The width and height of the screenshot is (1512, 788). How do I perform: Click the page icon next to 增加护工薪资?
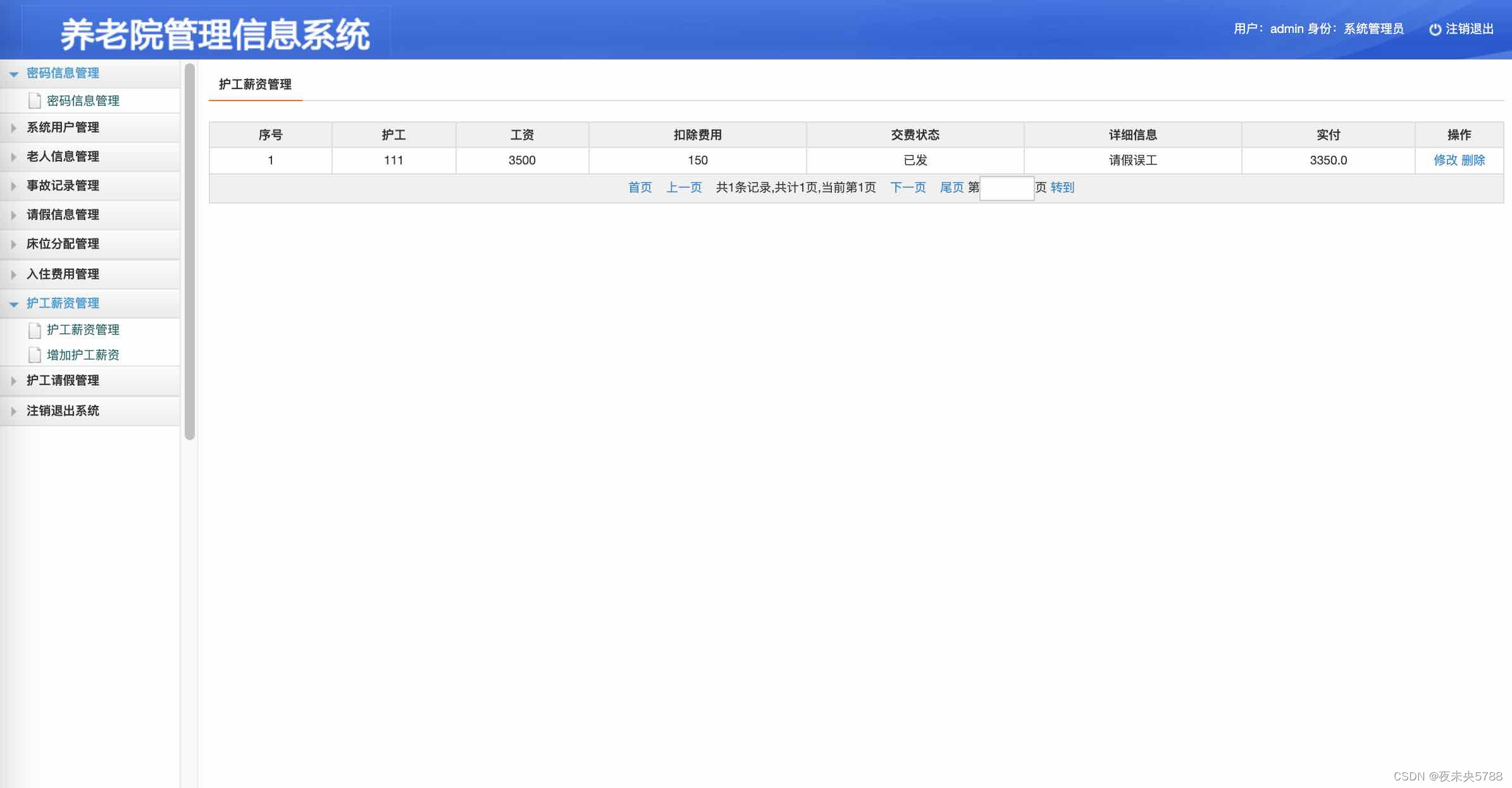coord(35,355)
